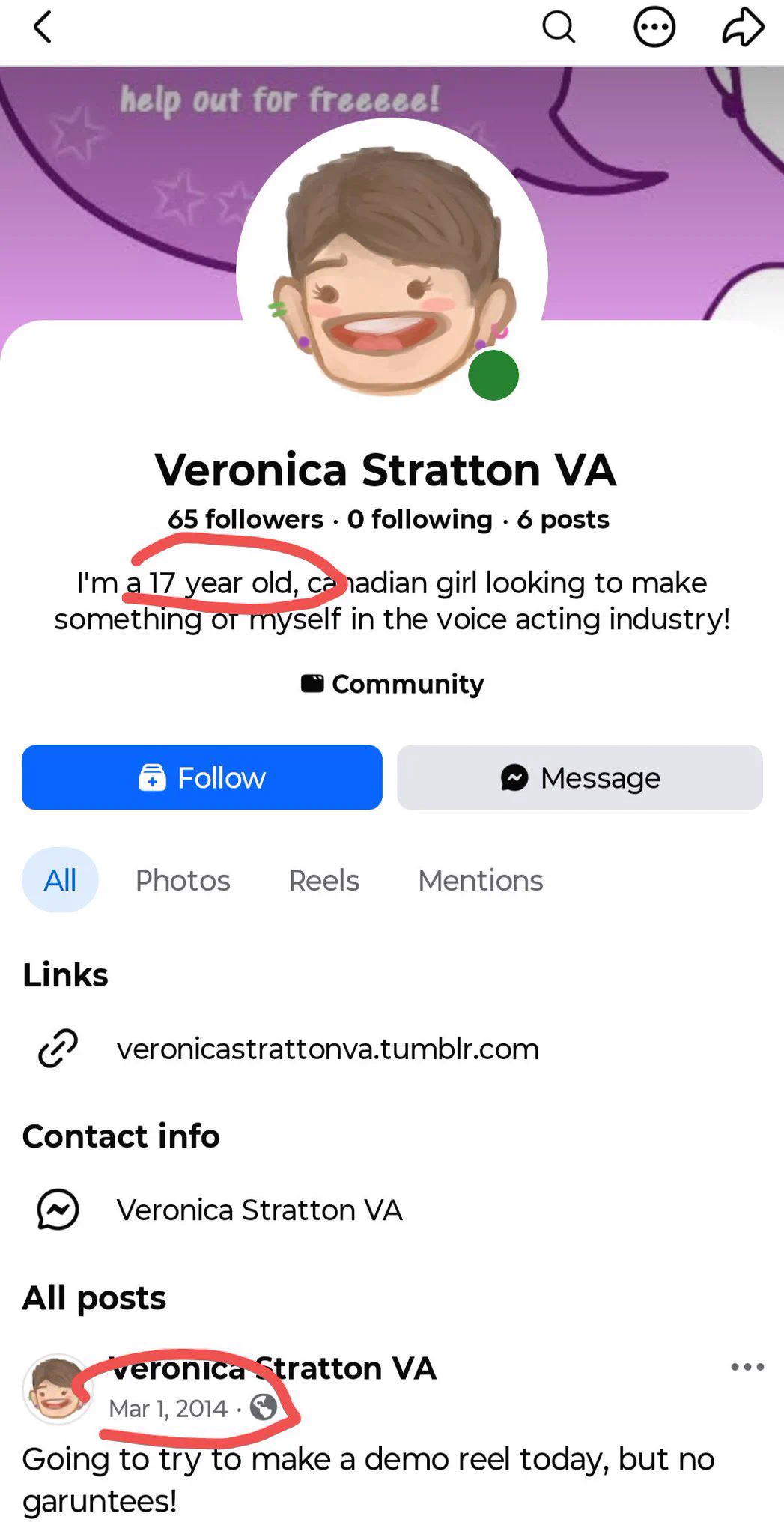The image size is (784, 1534).
Task: Open the post's three-dot menu
Action: (x=747, y=1367)
